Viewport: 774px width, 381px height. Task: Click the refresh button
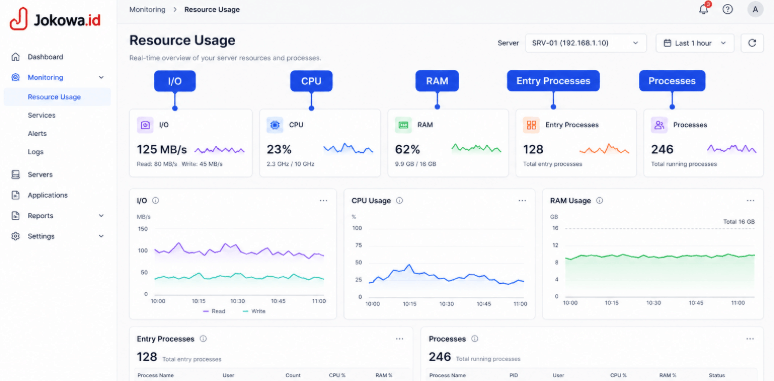click(752, 43)
